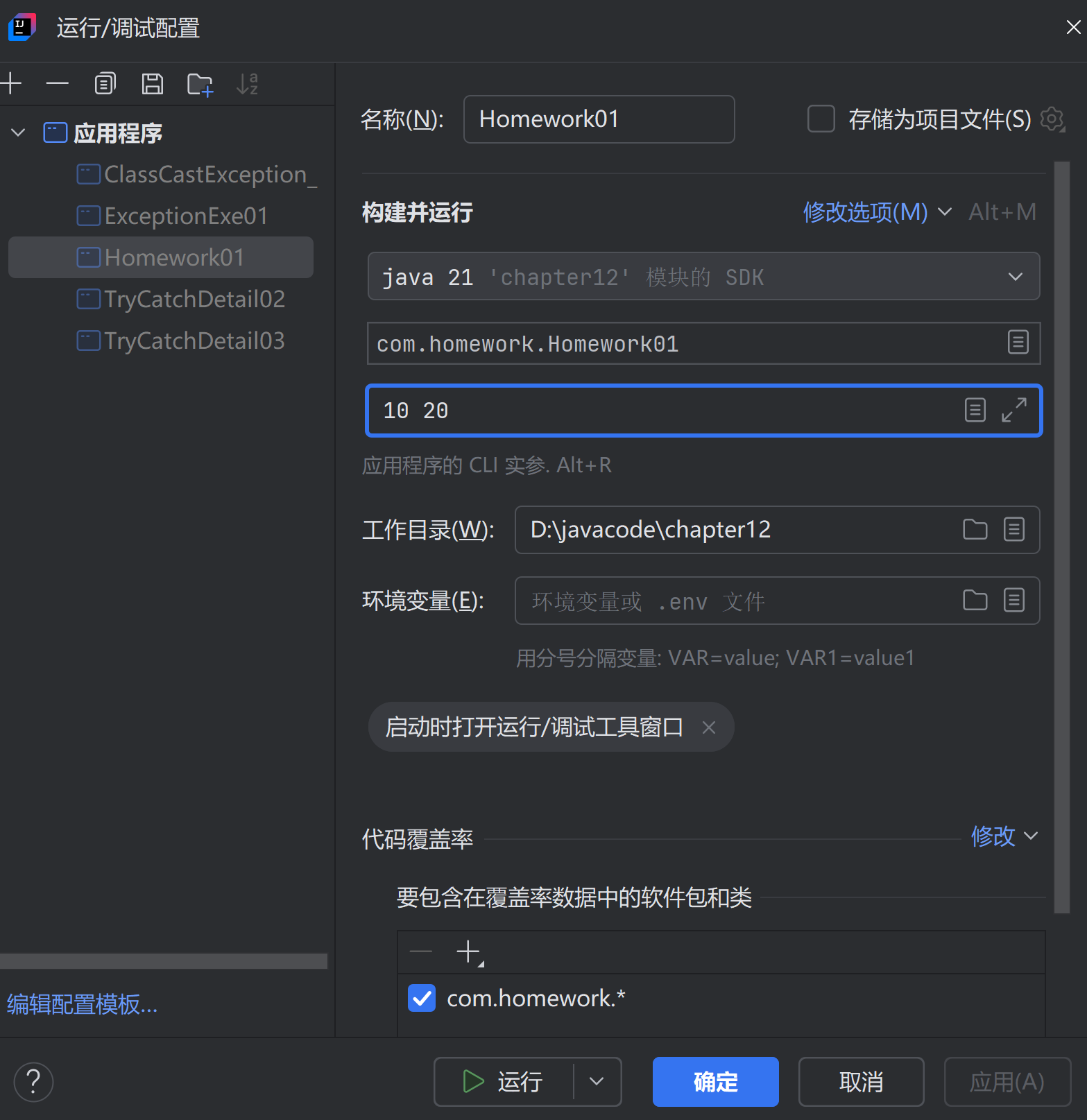Remove the selected configuration with minus icon
The image size is (1087, 1120).
click(x=58, y=84)
